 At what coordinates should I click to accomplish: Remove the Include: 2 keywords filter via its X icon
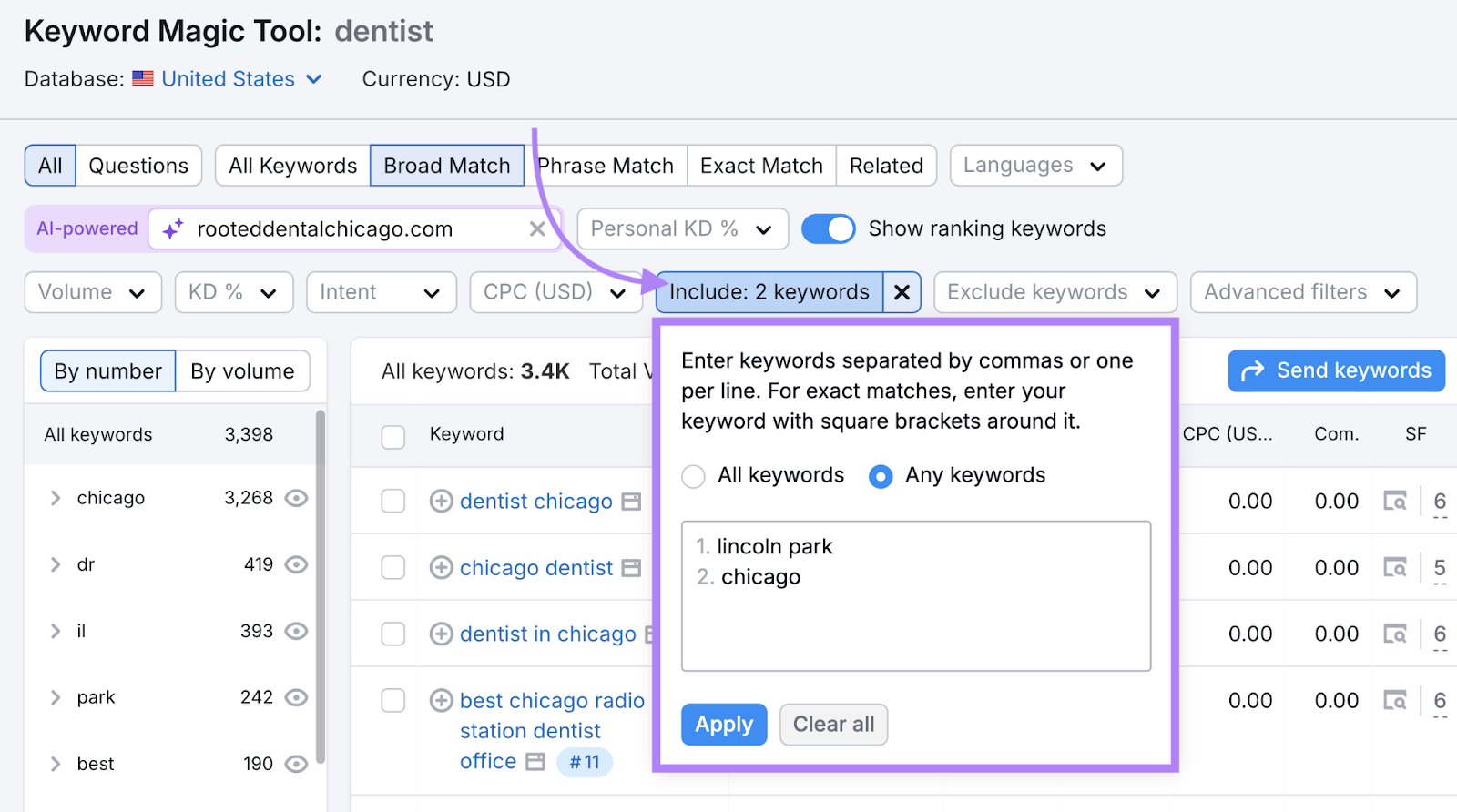pos(902,292)
